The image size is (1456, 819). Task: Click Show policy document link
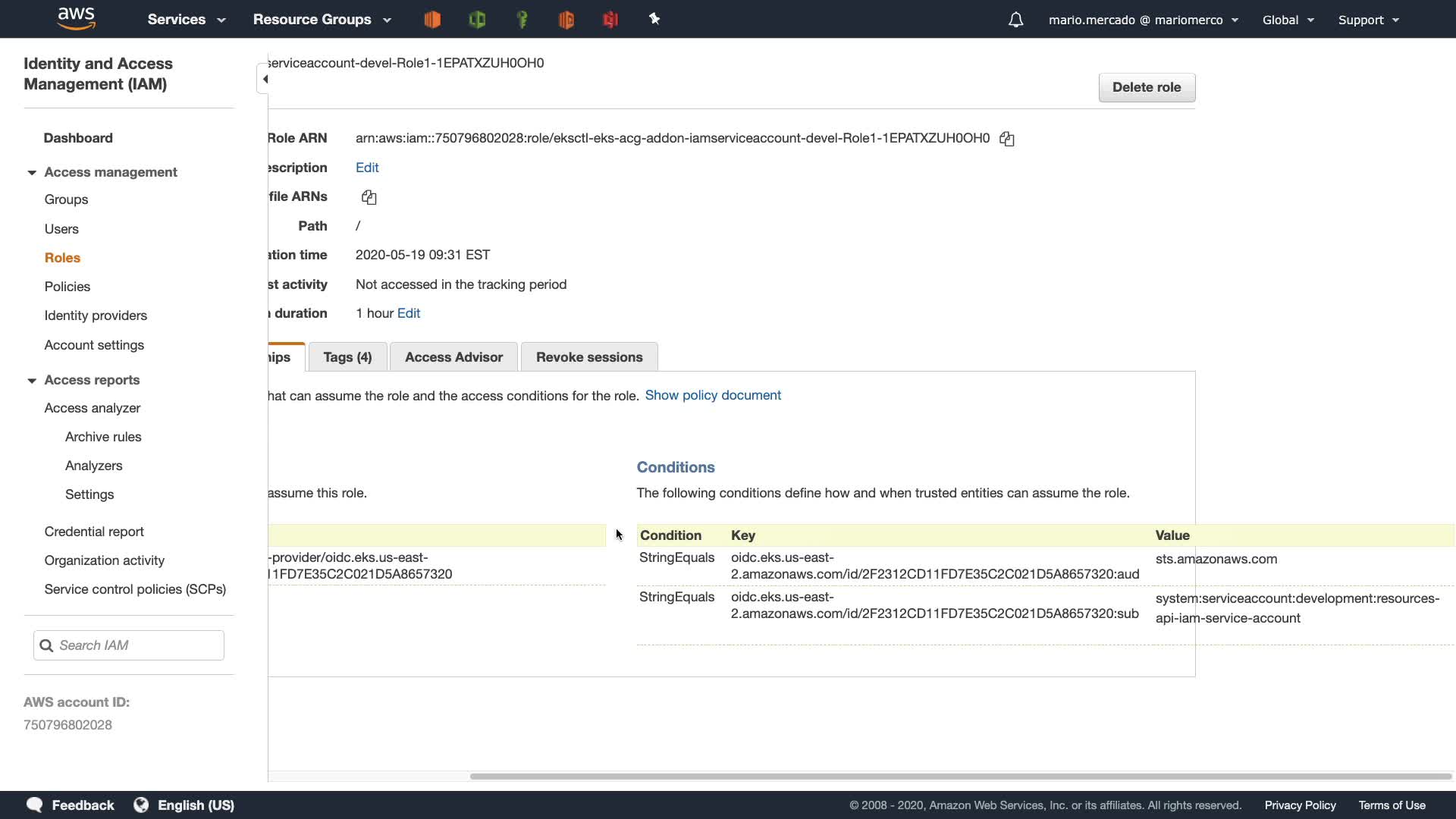point(712,395)
